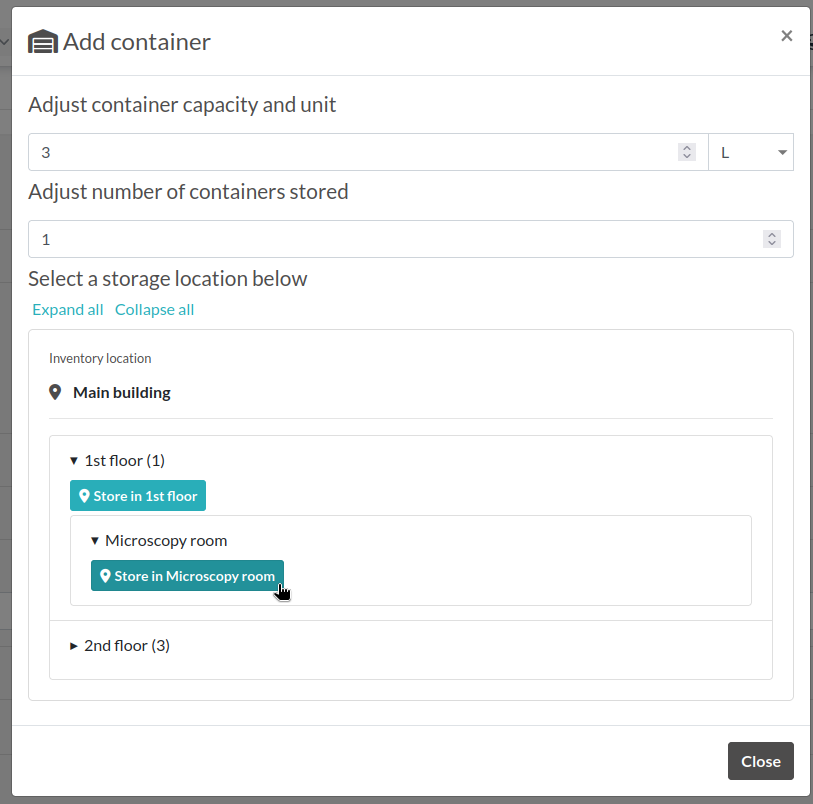
Task: Click the 'Adjust container capacity and unit' heading
Action: [182, 104]
